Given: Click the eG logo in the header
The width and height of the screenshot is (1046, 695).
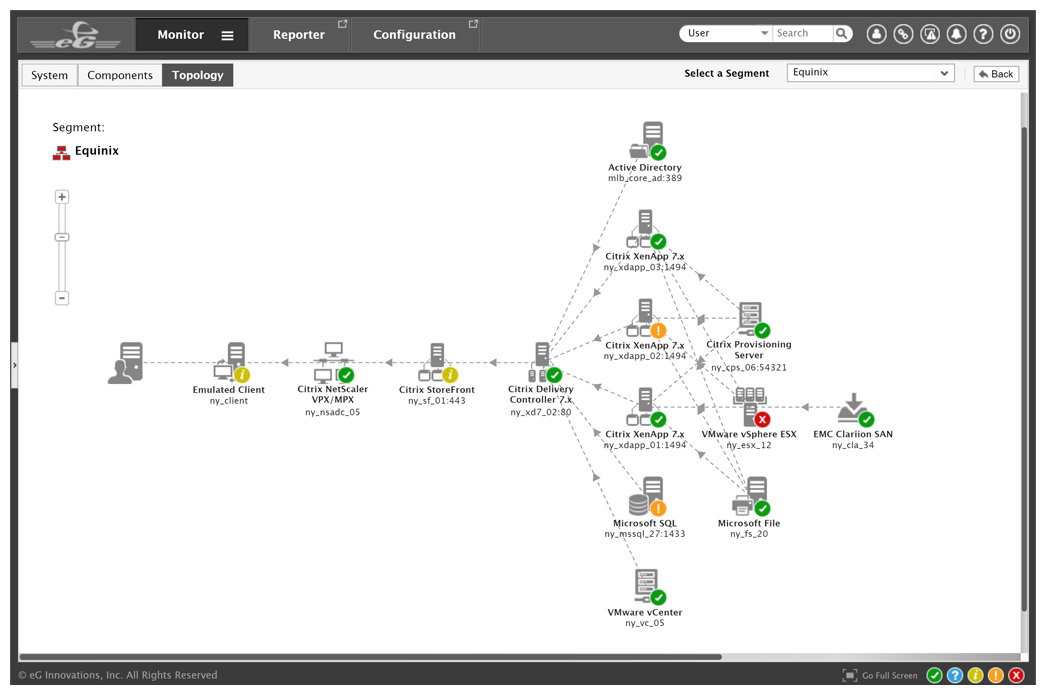Looking at the screenshot, I should coord(75,35).
